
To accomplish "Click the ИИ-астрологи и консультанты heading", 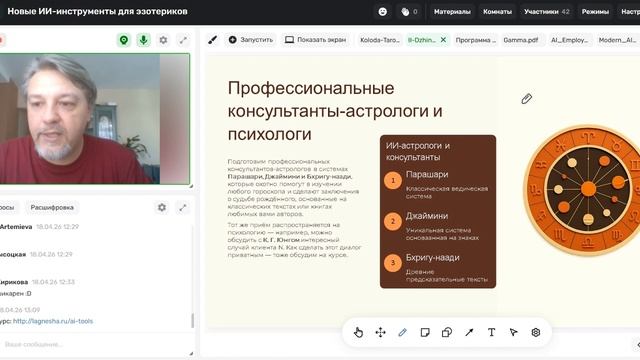I will click(x=418, y=151).
